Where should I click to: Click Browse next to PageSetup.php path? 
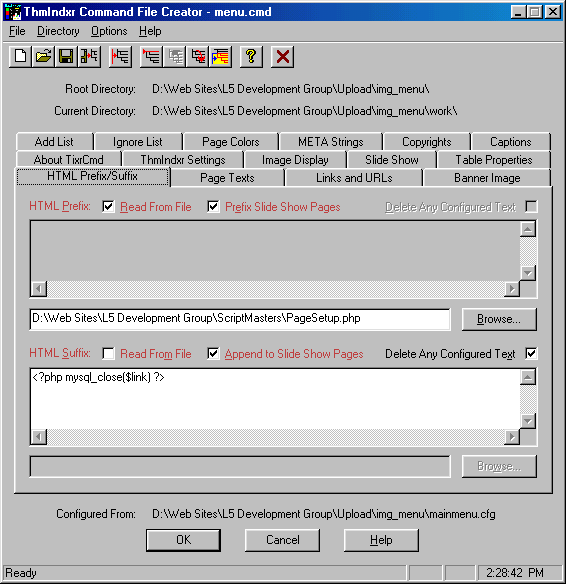pyautogui.click(x=499, y=319)
